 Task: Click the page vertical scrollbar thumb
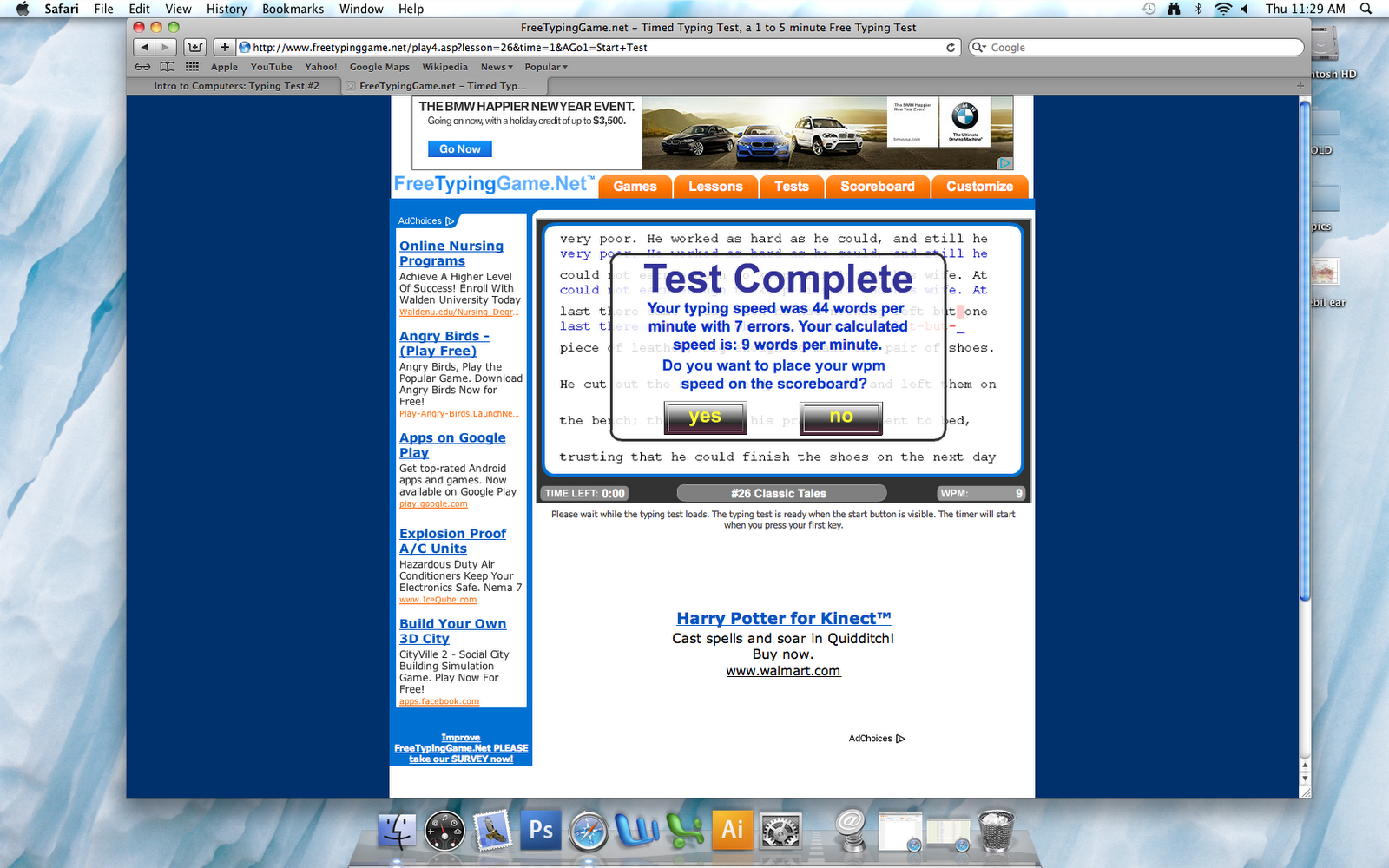[x=1305, y=351]
